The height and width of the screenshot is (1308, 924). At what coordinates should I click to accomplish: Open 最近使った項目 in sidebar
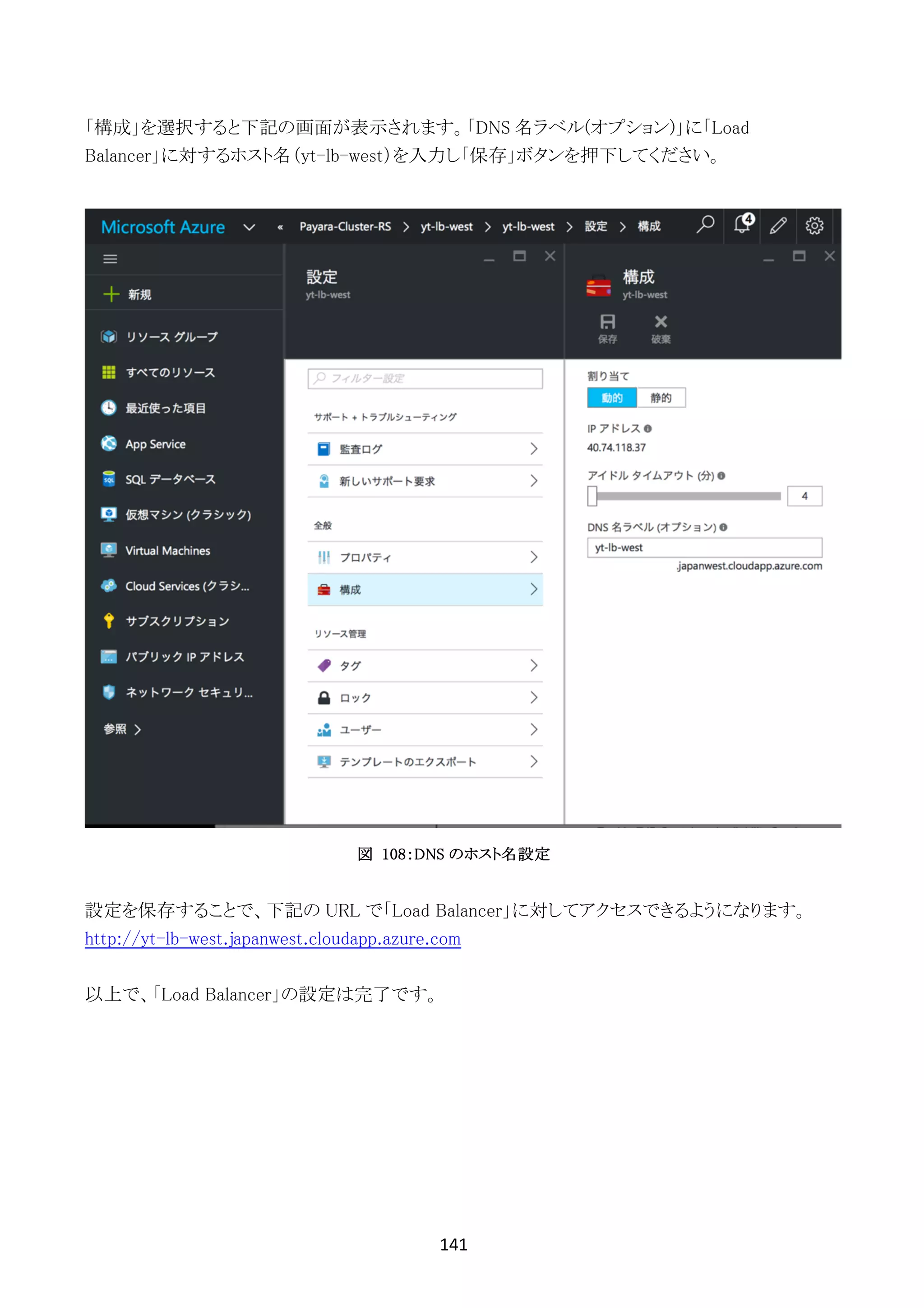[153, 408]
